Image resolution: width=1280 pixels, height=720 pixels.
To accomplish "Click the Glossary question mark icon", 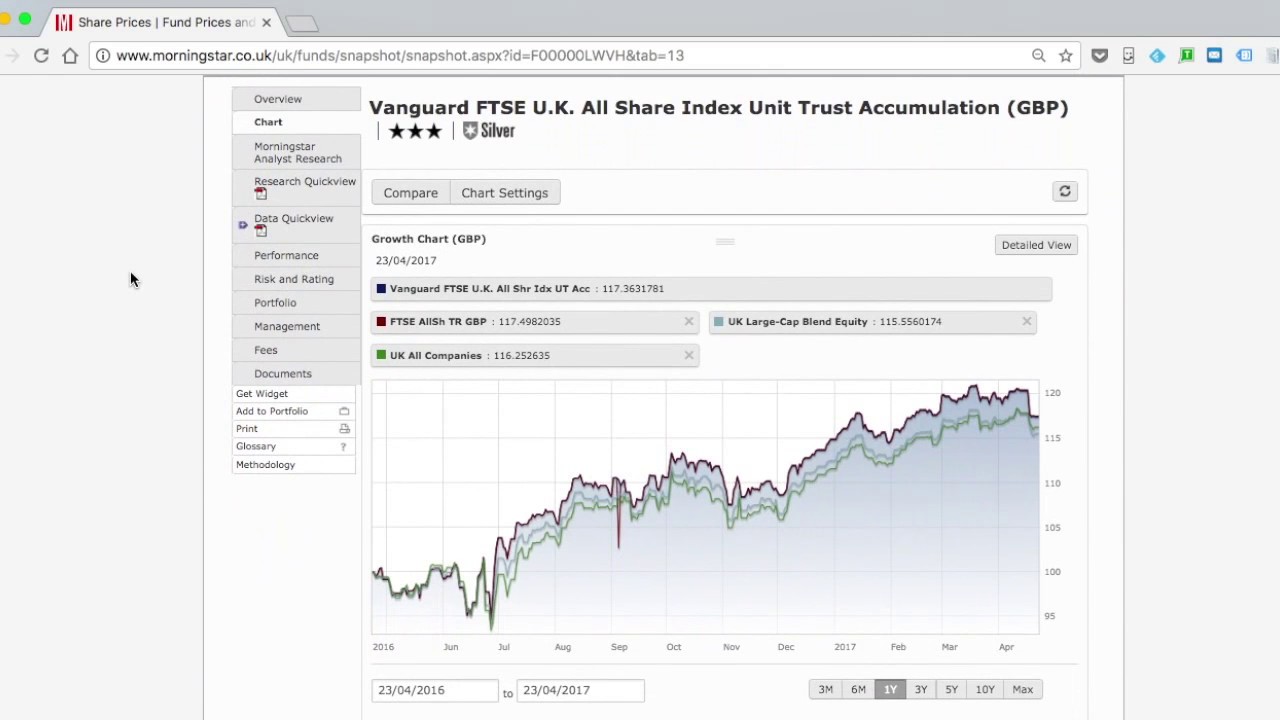I will click(x=343, y=447).
